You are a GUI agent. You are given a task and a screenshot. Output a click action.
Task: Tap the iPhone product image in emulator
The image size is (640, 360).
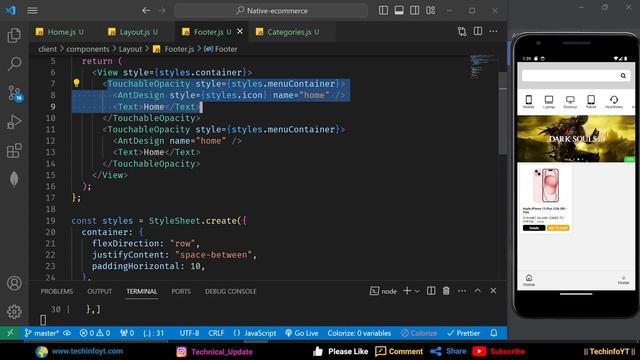tap(546, 185)
